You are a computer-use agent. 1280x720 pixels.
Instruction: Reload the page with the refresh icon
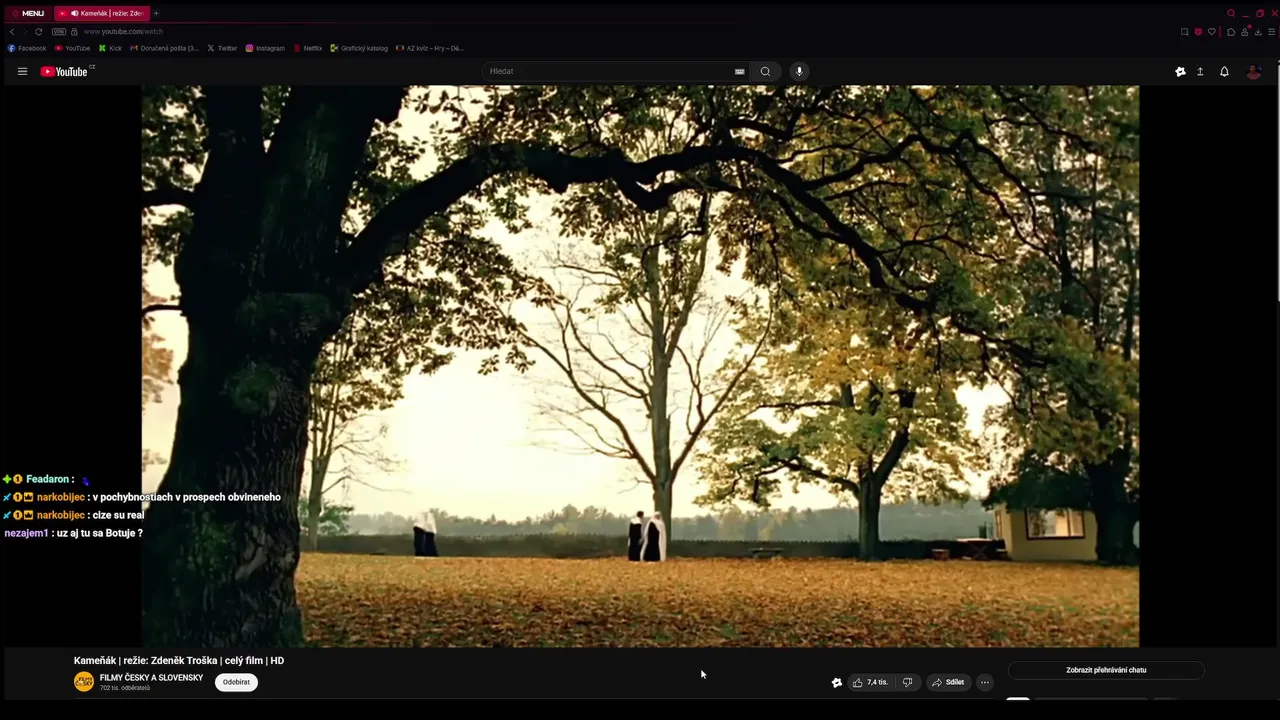pos(39,32)
